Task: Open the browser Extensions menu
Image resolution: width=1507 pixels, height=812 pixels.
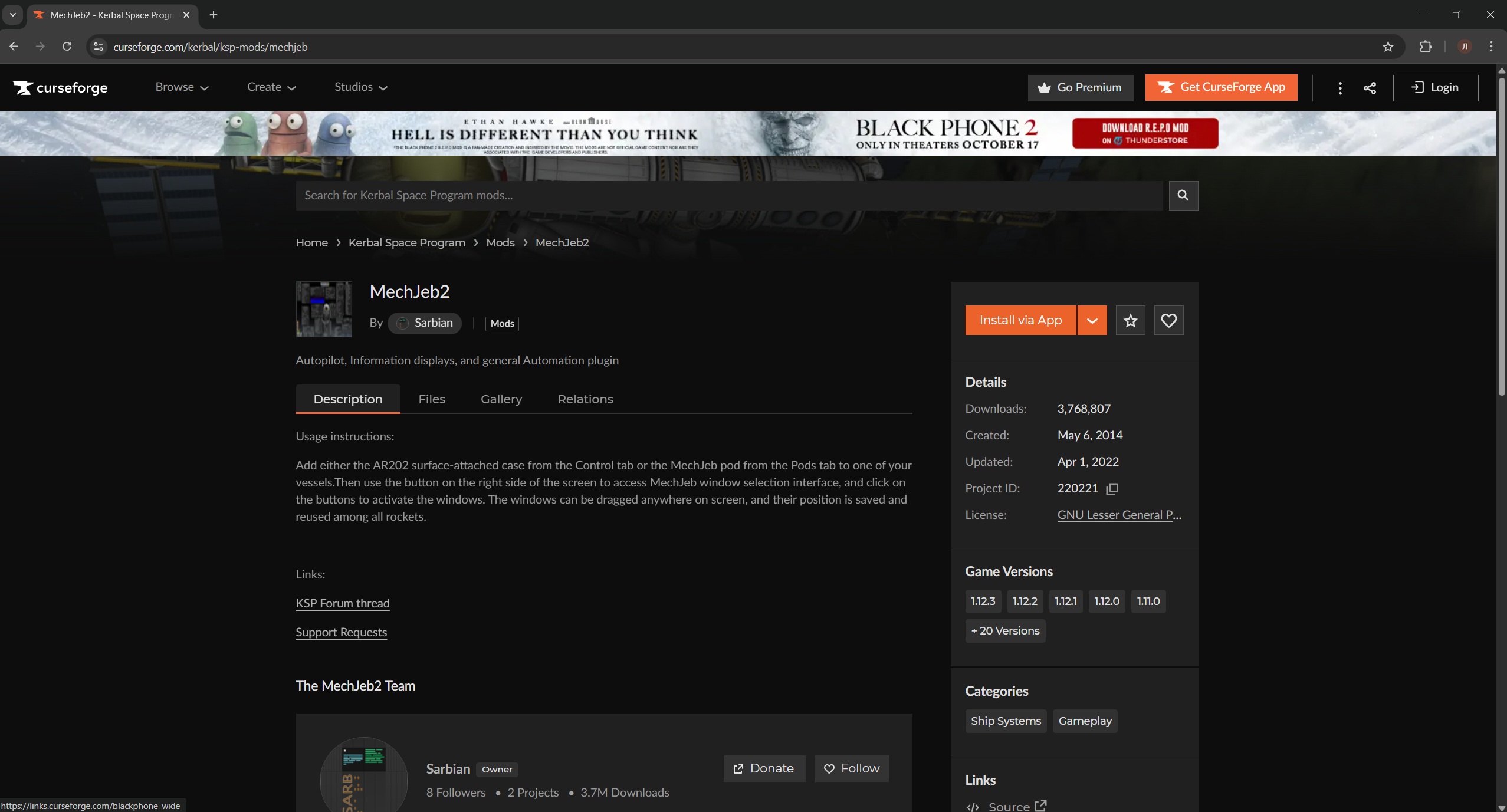Action: [1426, 47]
